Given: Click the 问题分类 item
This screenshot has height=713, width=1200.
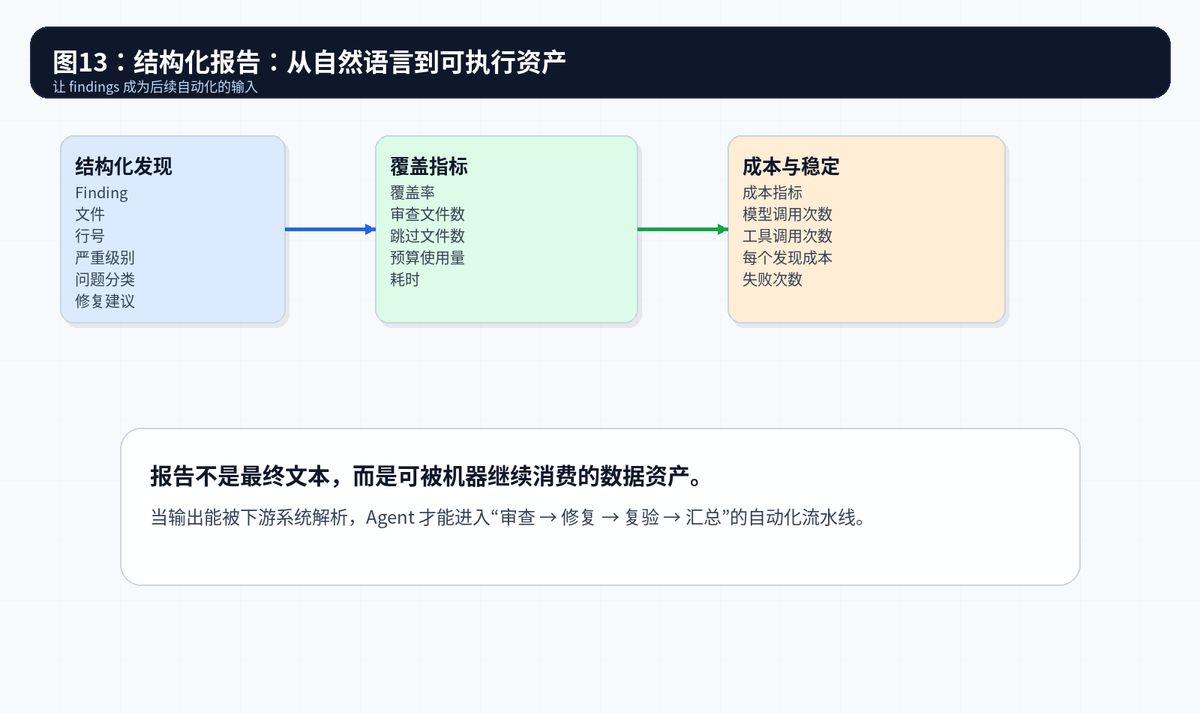Looking at the screenshot, I should 104,280.
